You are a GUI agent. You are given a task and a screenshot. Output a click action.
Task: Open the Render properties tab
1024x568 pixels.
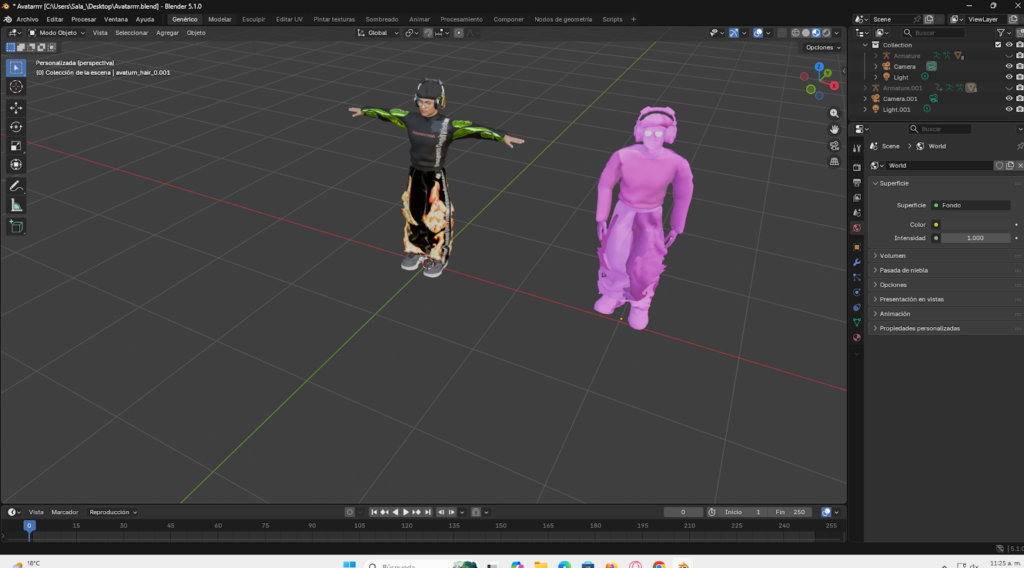tap(857, 167)
